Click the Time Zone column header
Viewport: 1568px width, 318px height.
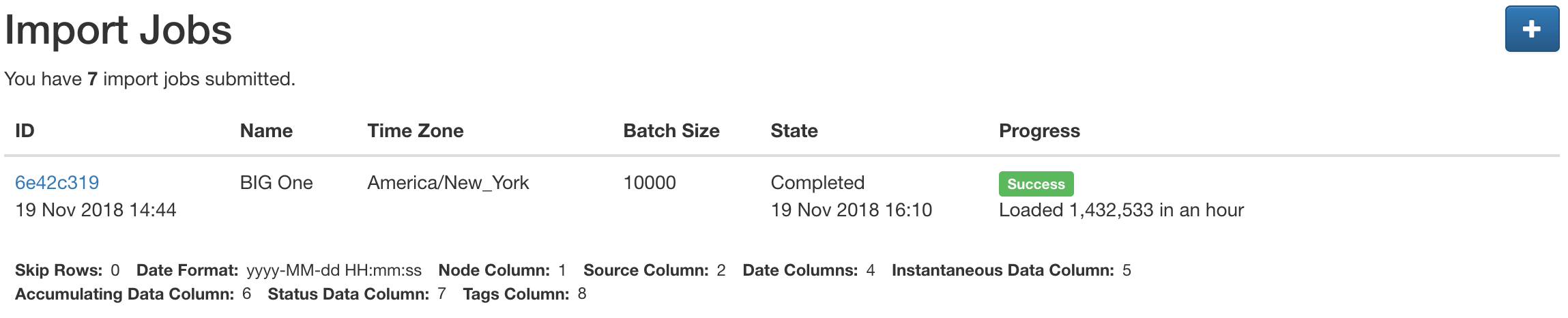[416, 131]
